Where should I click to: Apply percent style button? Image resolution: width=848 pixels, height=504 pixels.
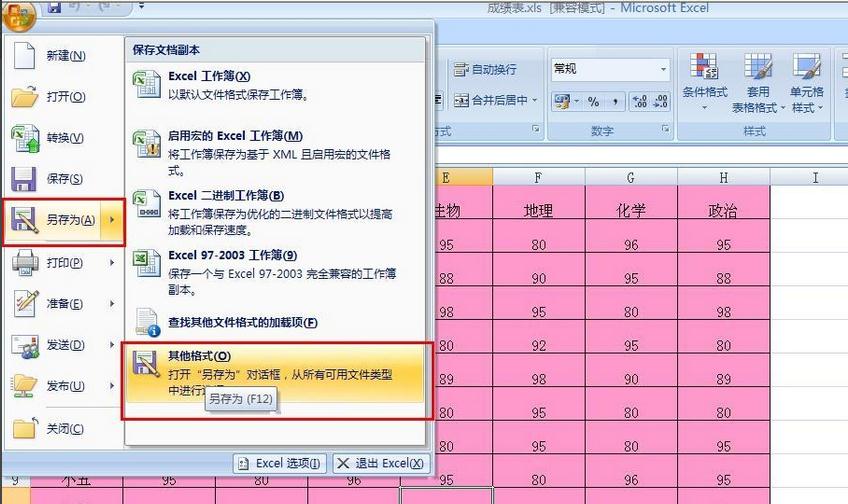pyautogui.click(x=593, y=101)
